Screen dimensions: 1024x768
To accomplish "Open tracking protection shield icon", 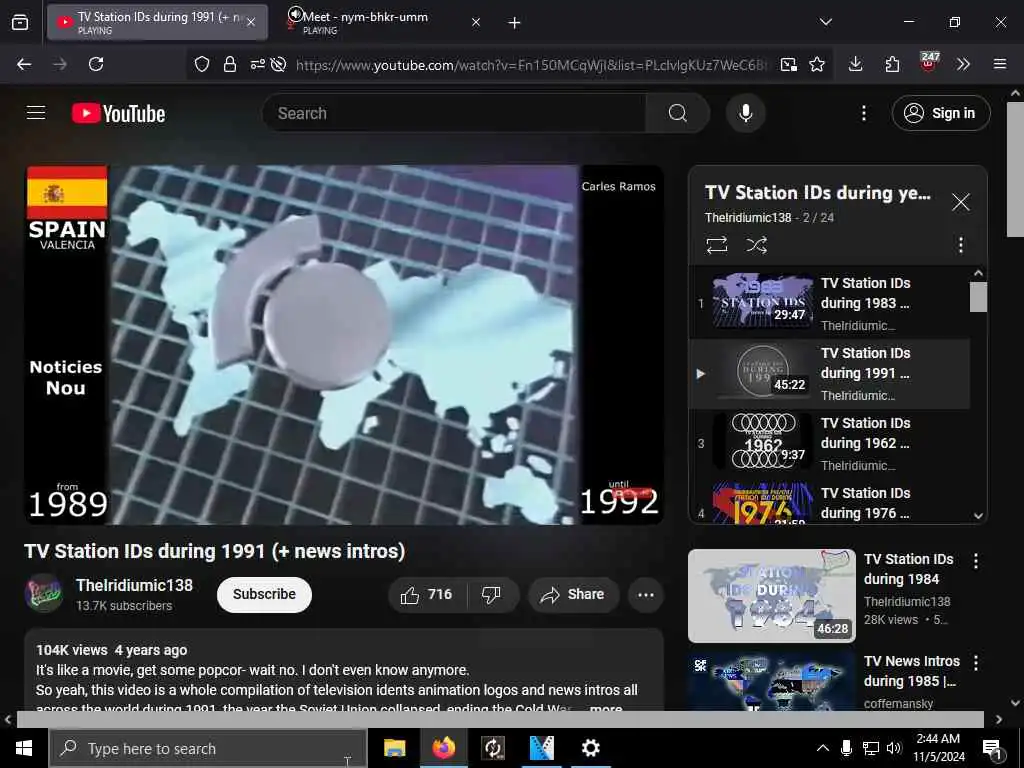I will [x=202, y=64].
